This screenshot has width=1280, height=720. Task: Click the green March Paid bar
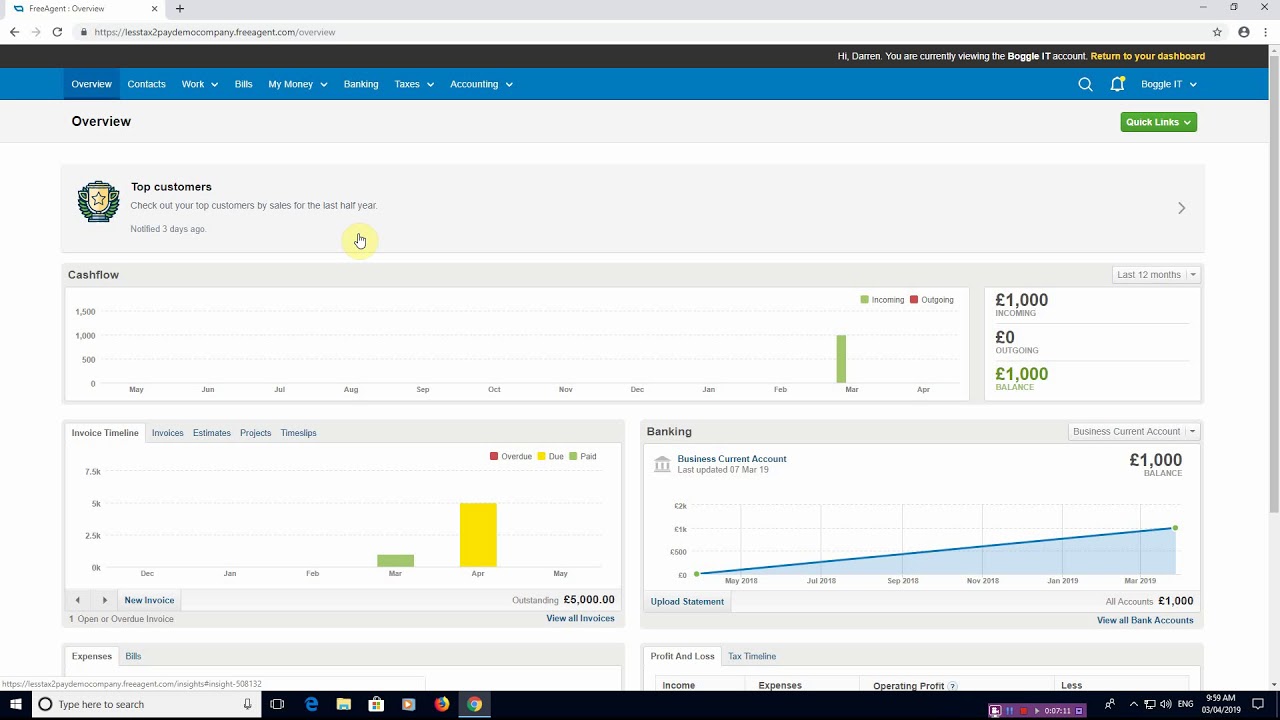tap(395, 560)
